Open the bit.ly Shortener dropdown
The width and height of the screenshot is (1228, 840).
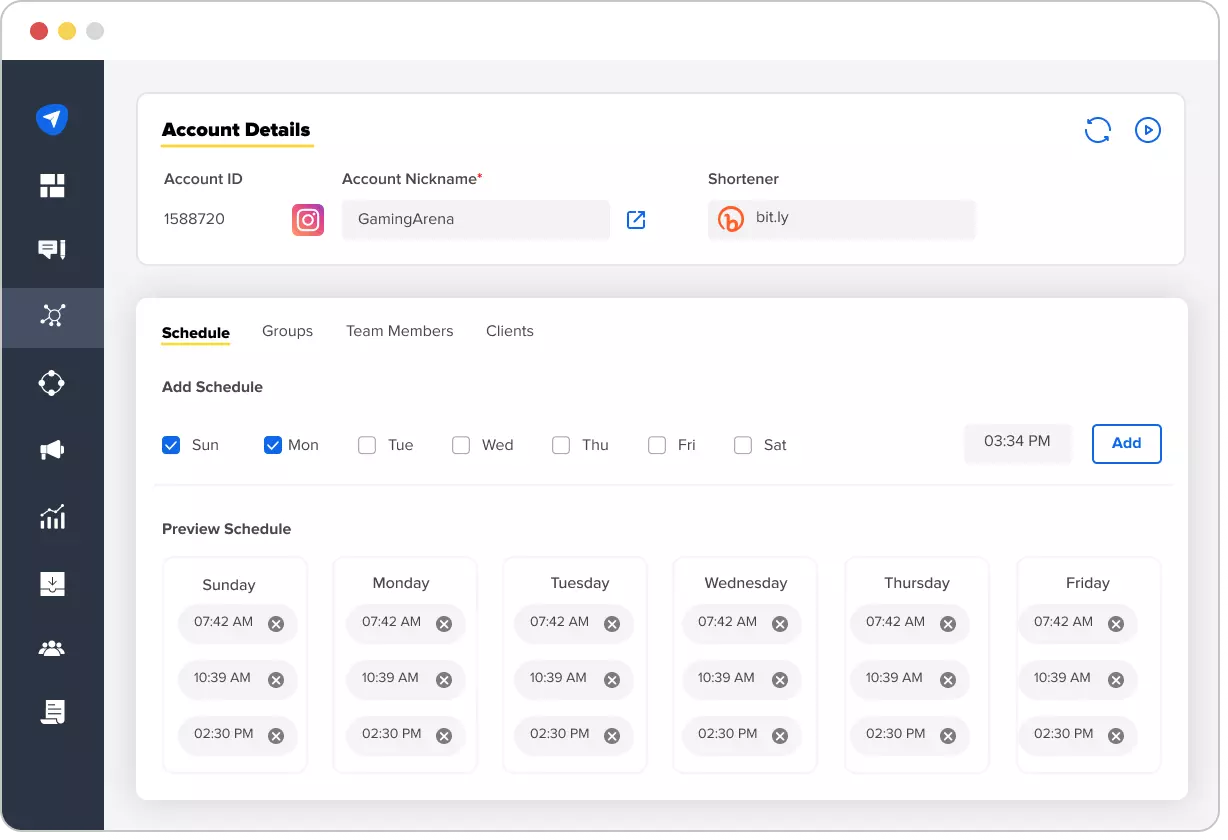[841, 220]
